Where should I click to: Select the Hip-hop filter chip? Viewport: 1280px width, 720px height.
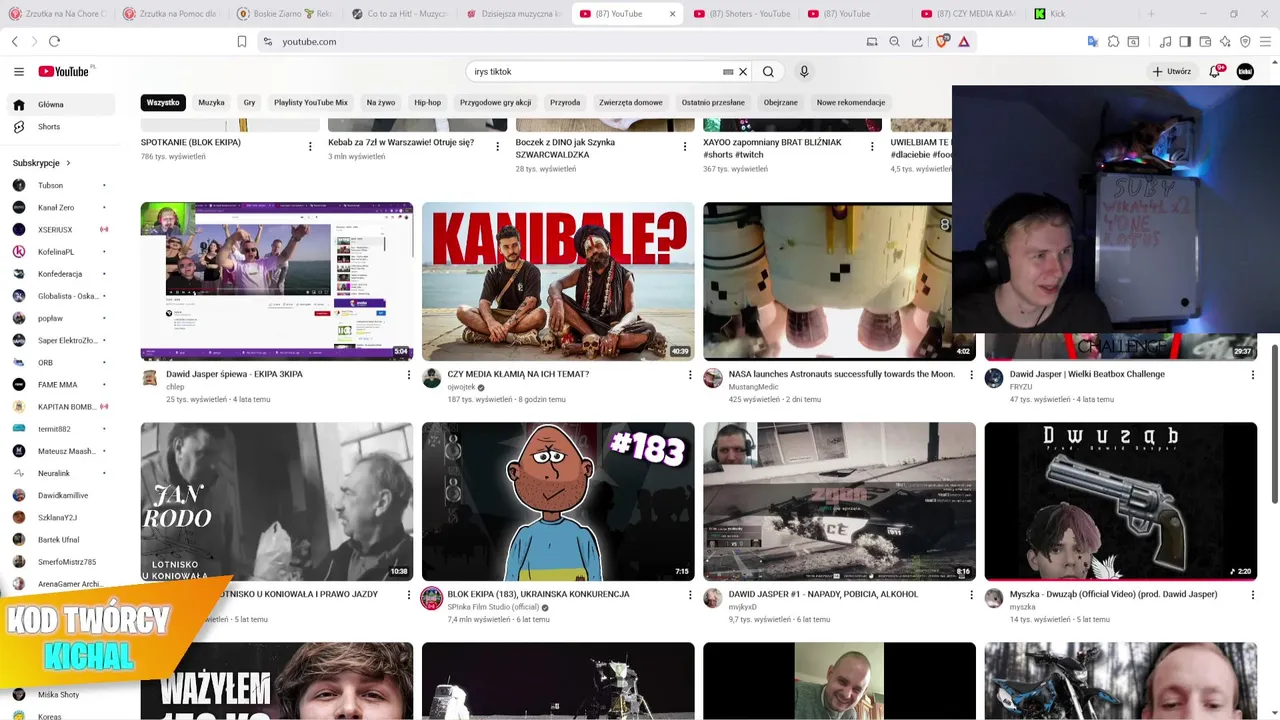coord(428,102)
